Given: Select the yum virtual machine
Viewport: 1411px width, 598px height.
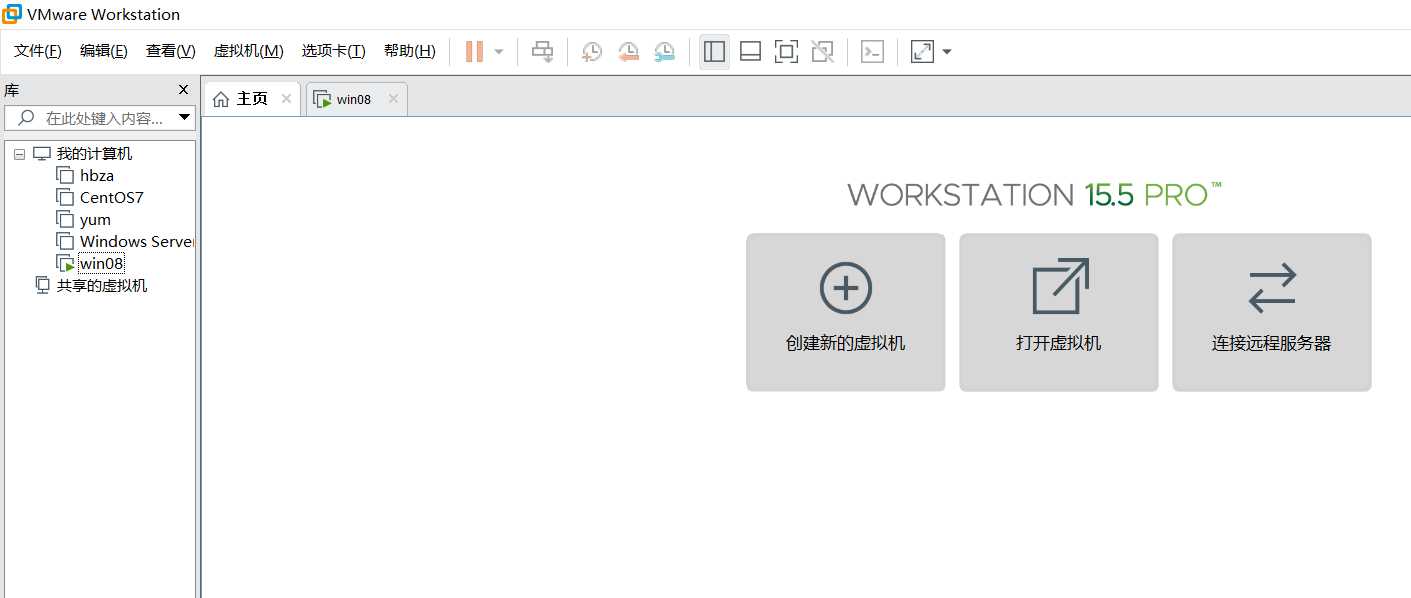Looking at the screenshot, I should [x=95, y=220].
